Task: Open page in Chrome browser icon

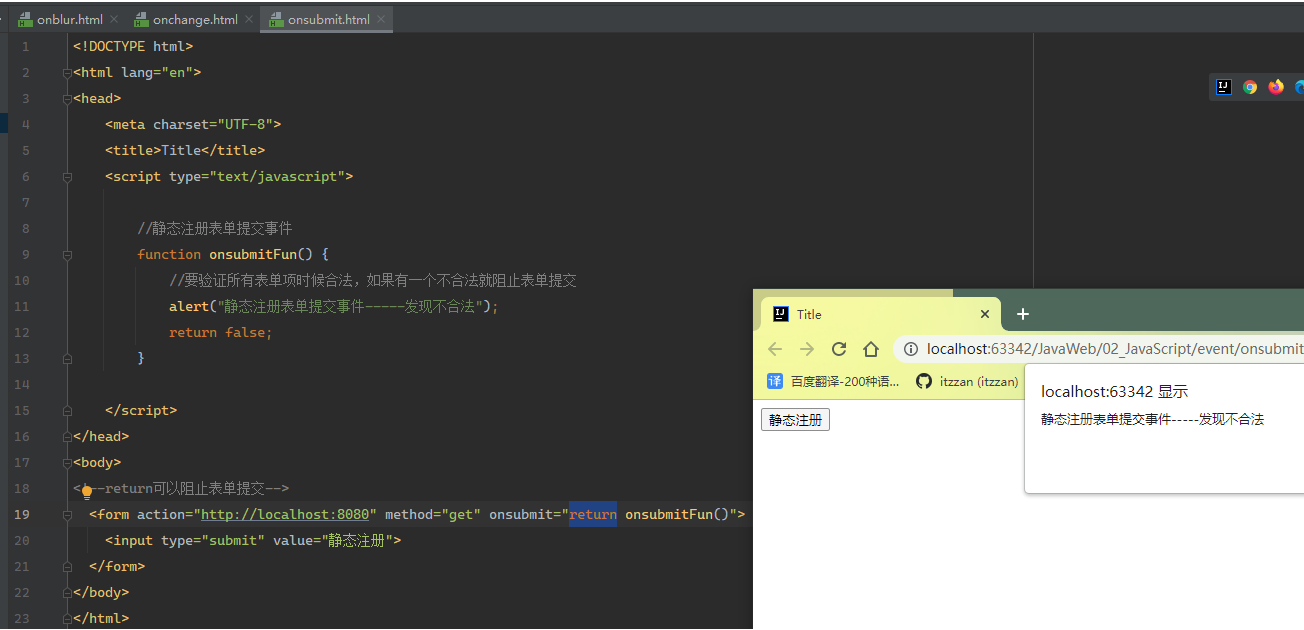Action: 1250,87
